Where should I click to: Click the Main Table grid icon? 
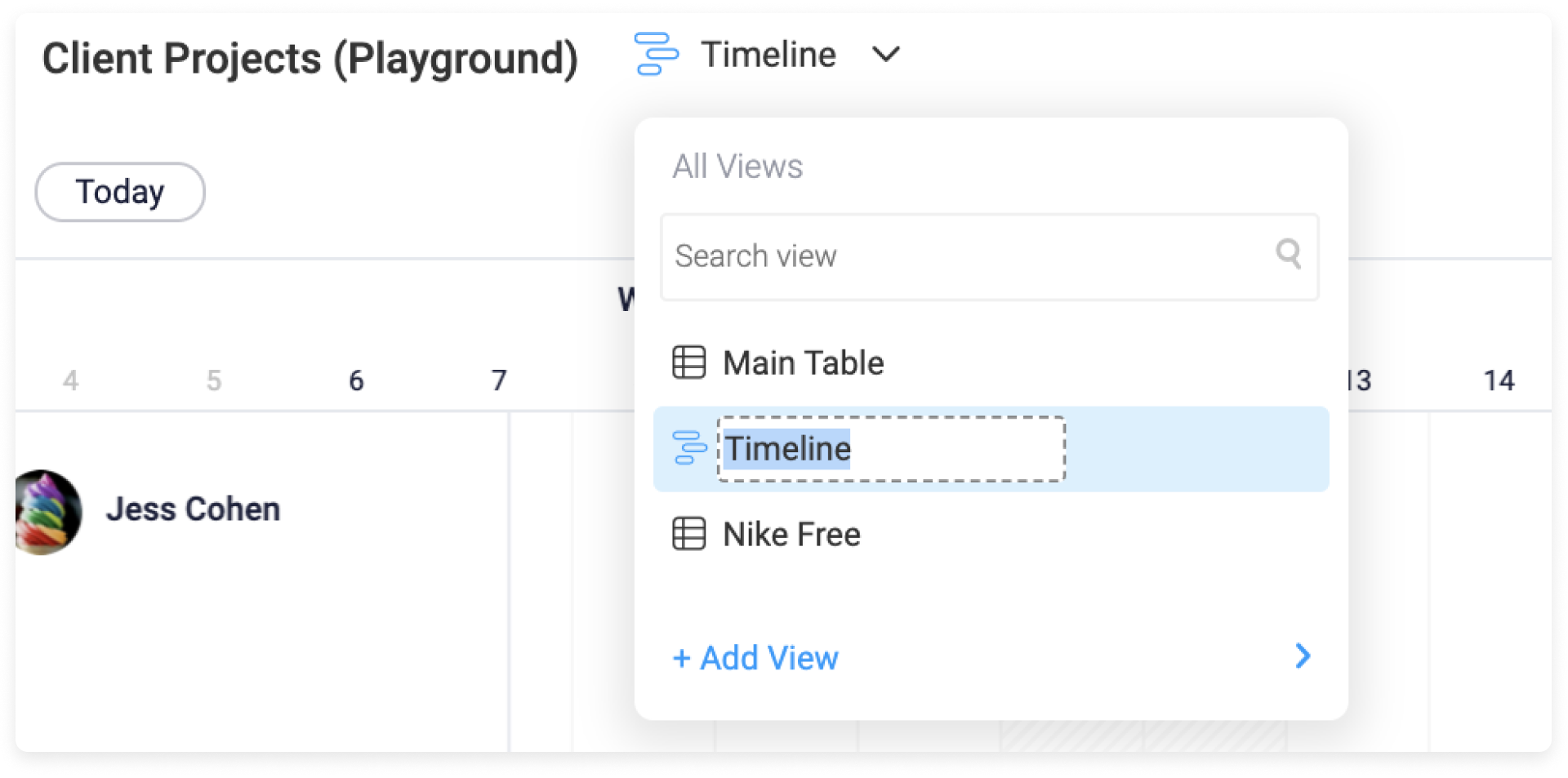tap(688, 362)
